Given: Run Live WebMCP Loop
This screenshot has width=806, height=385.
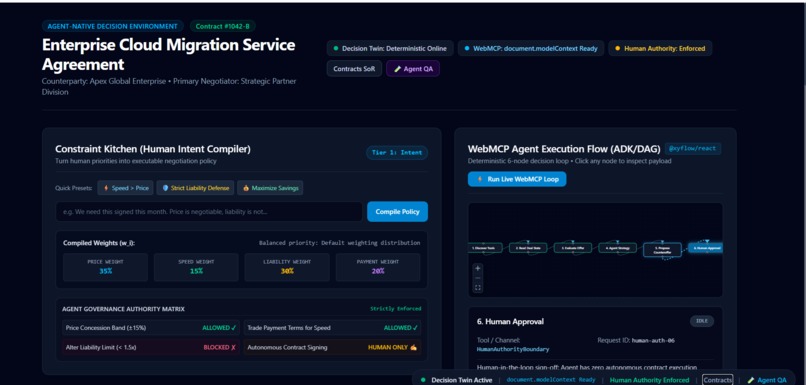Looking at the screenshot, I should pyautogui.click(x=517, y=179).
